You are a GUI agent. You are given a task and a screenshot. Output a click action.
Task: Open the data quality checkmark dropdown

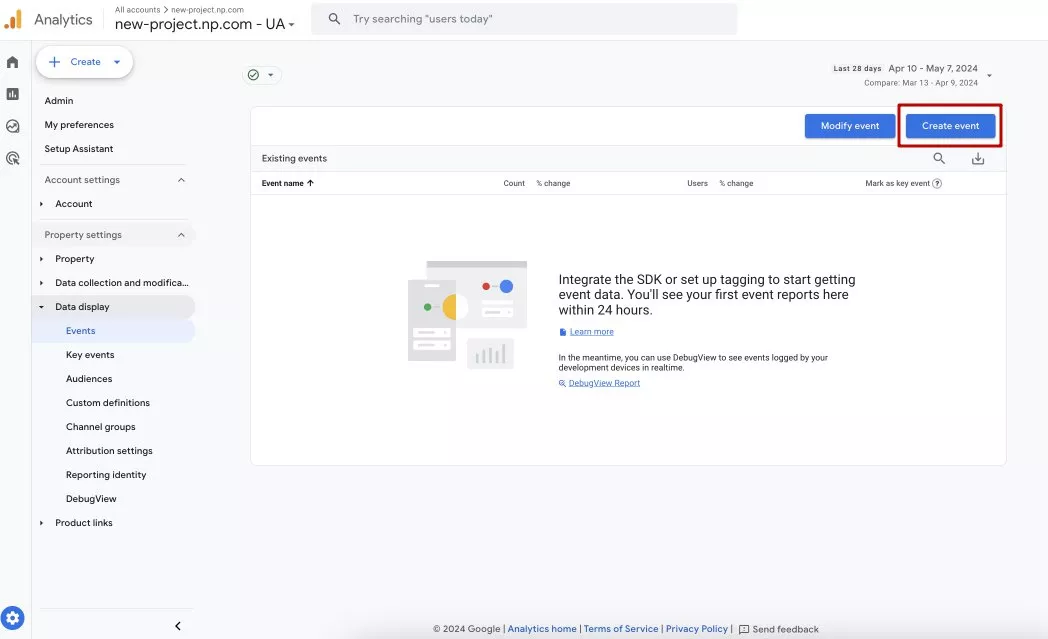(261, 75)
